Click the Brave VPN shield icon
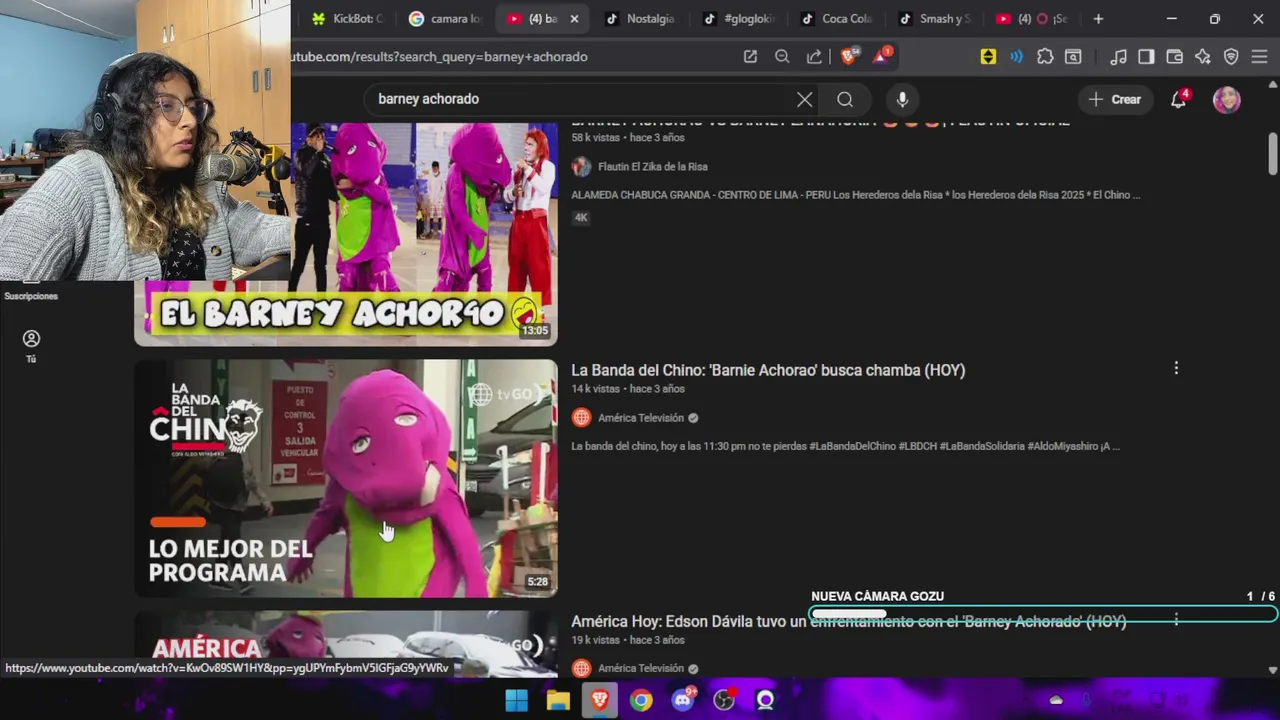This screenshot has height=720, width=1280. [1231, 57]
